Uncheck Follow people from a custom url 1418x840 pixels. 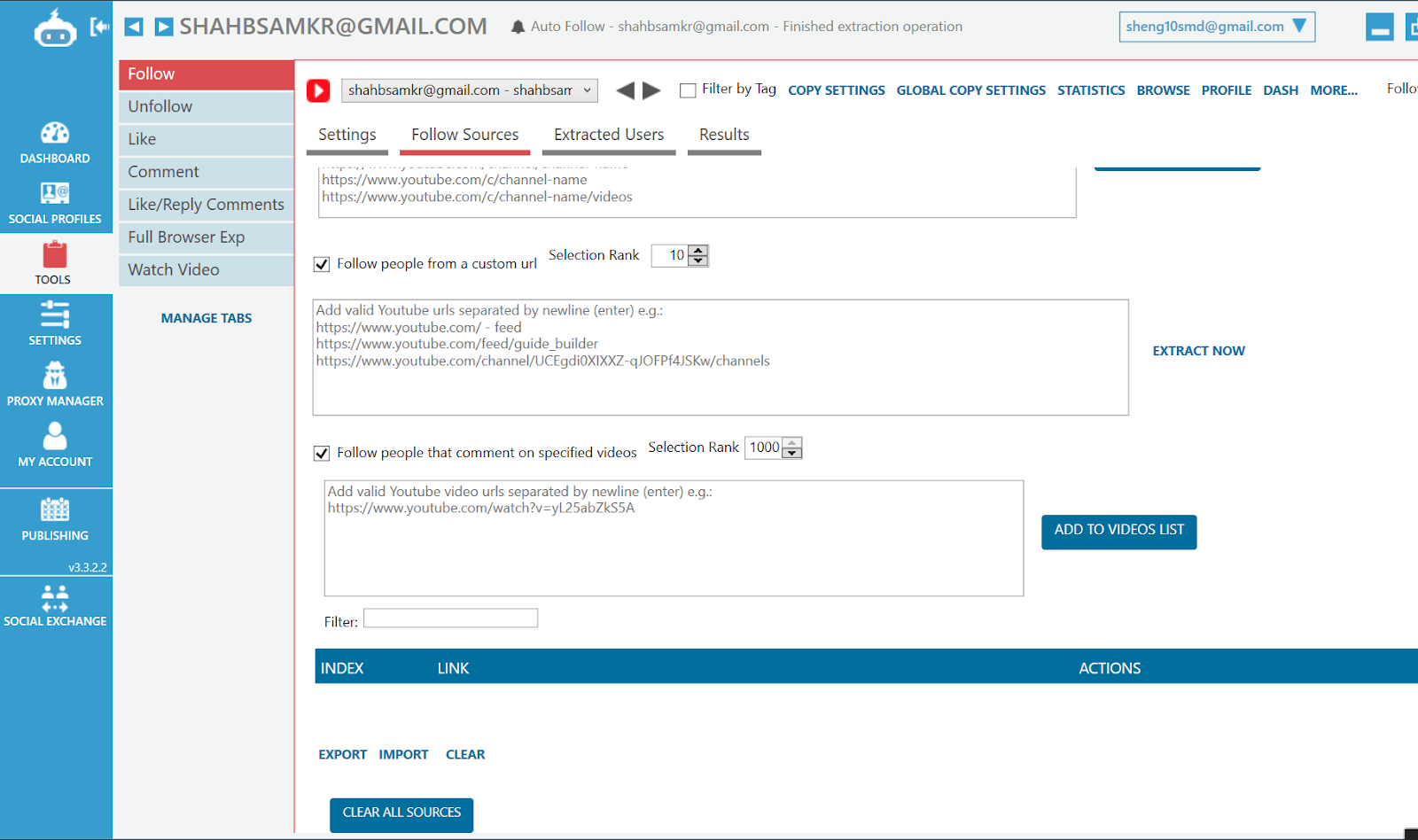coord(322,264)
